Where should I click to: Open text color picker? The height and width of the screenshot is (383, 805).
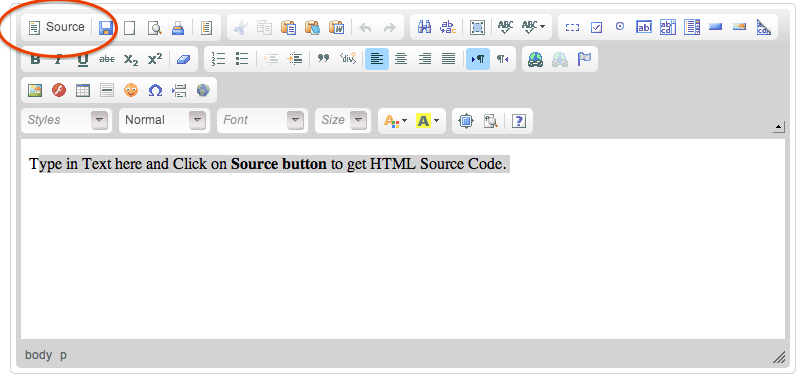tap(395, 121)
